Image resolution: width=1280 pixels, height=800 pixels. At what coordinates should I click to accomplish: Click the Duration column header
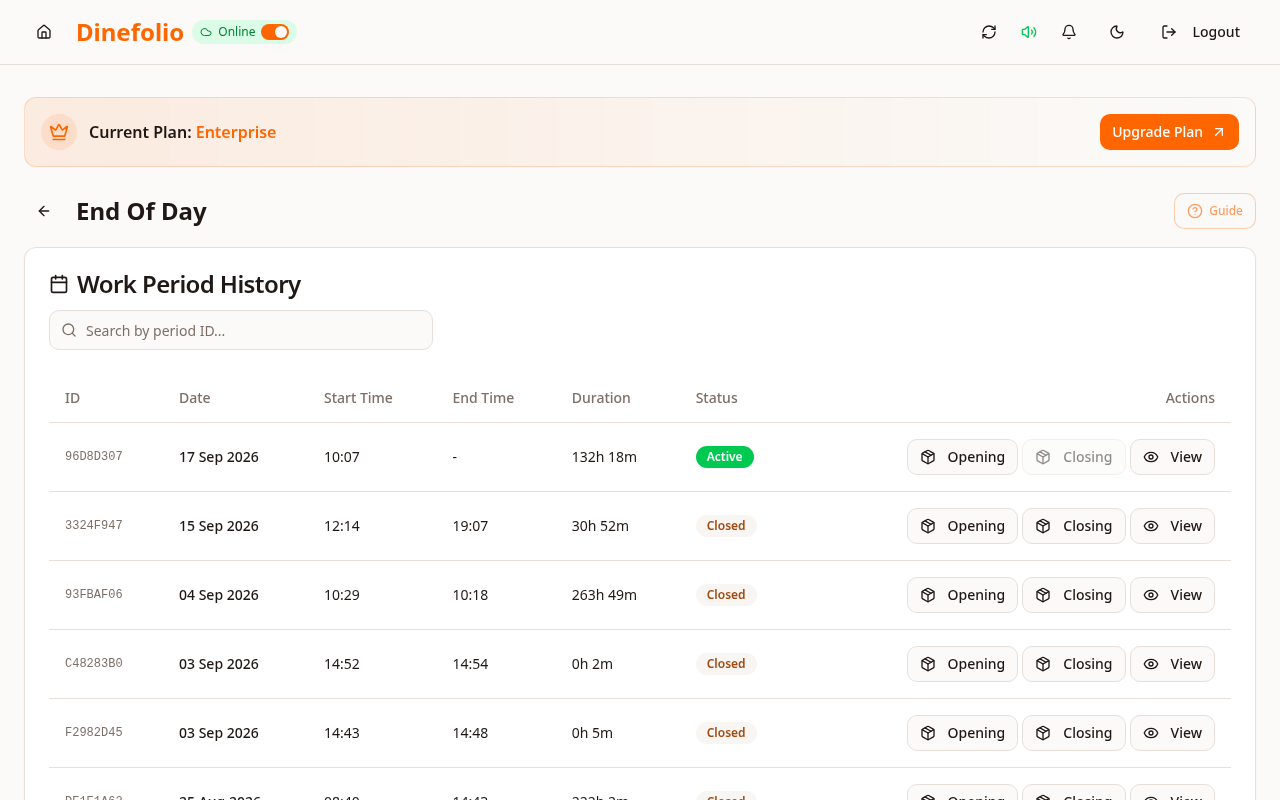[x=601, y=398]
